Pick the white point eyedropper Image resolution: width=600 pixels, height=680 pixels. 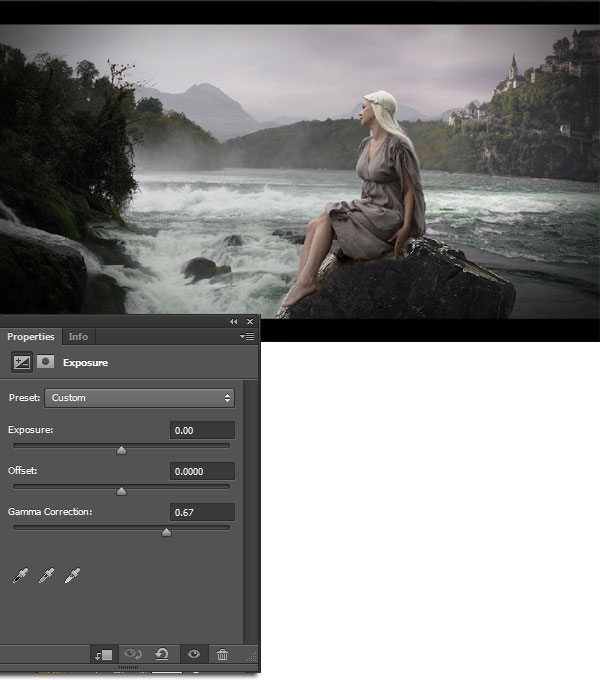72,575
